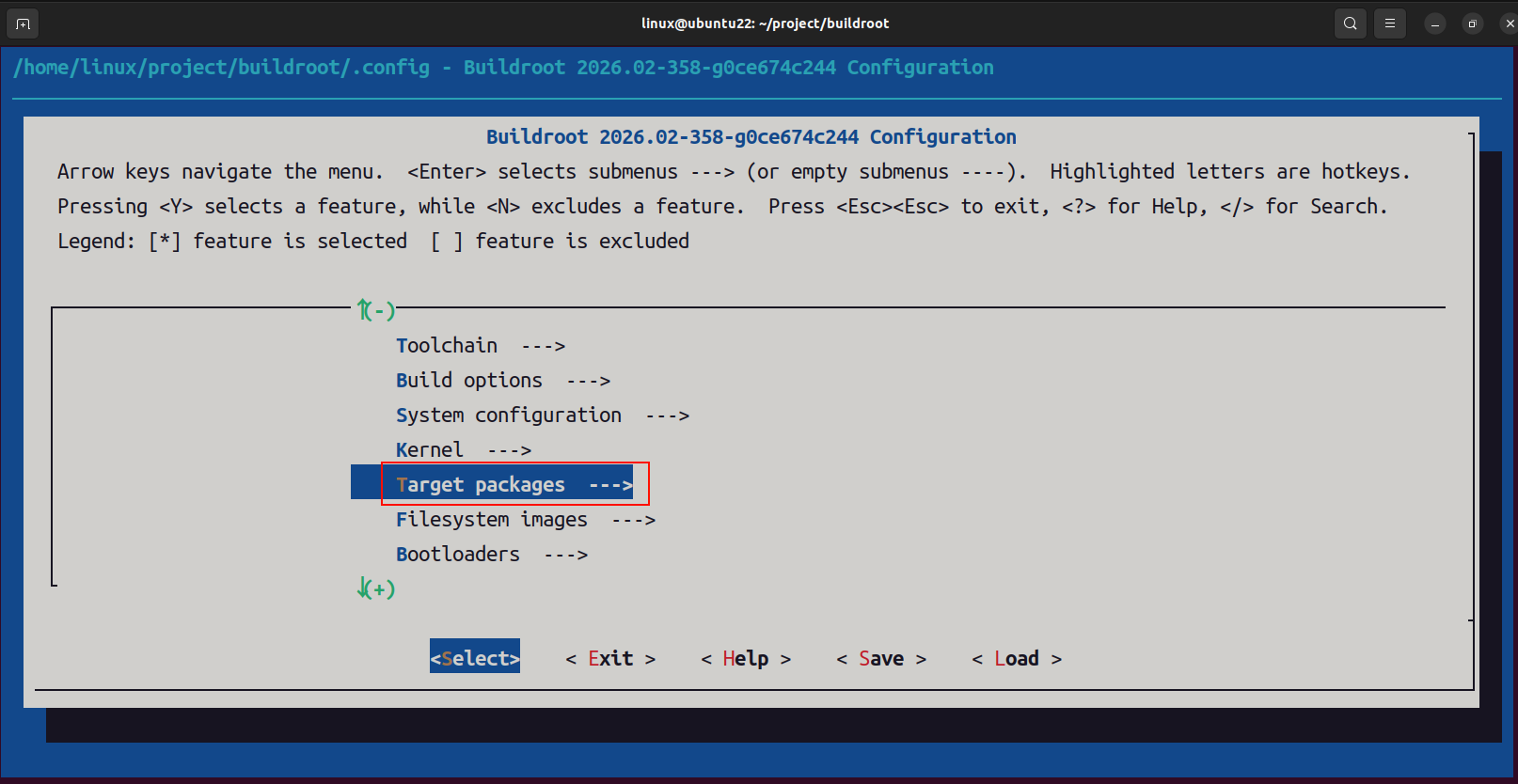Click the Load button
Viewport: 1518px width, 784px height.
coord(1017,659)
